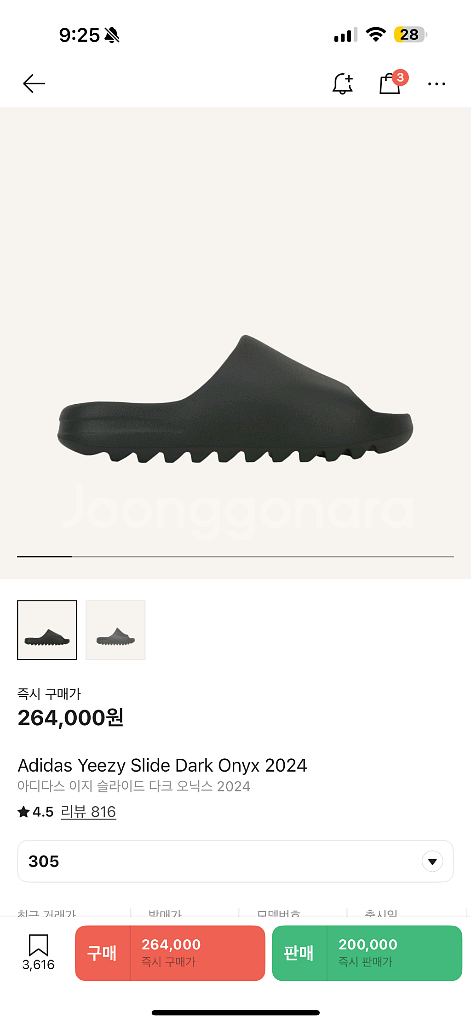
Task: Open the size selector field showing 305
Action: [235, 861]
